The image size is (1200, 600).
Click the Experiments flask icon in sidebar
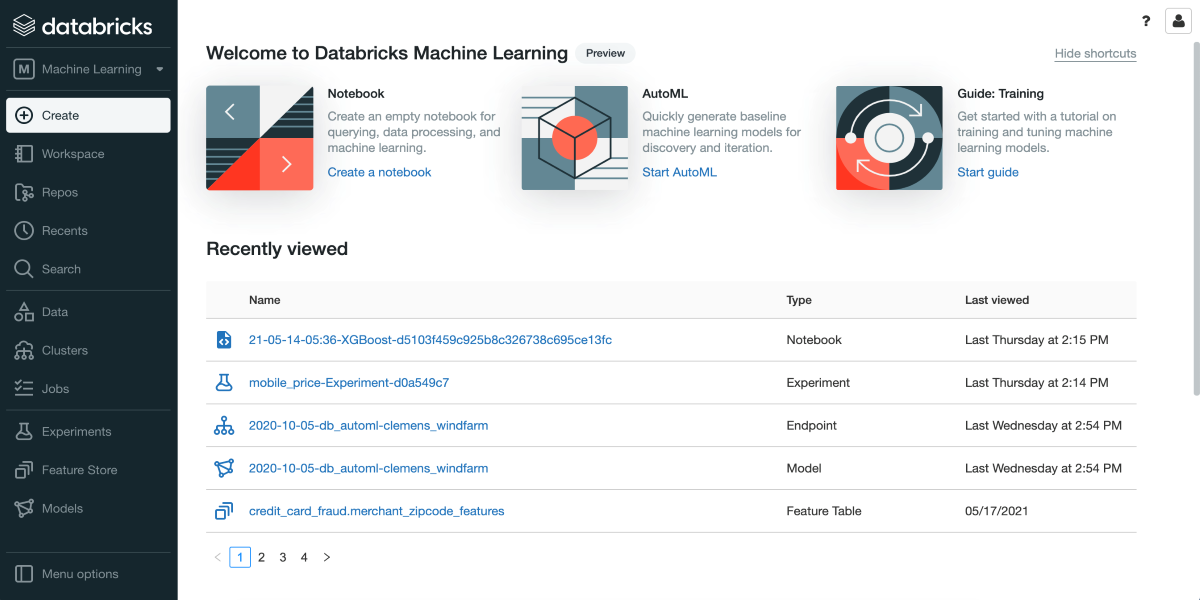tap(24, 431)
